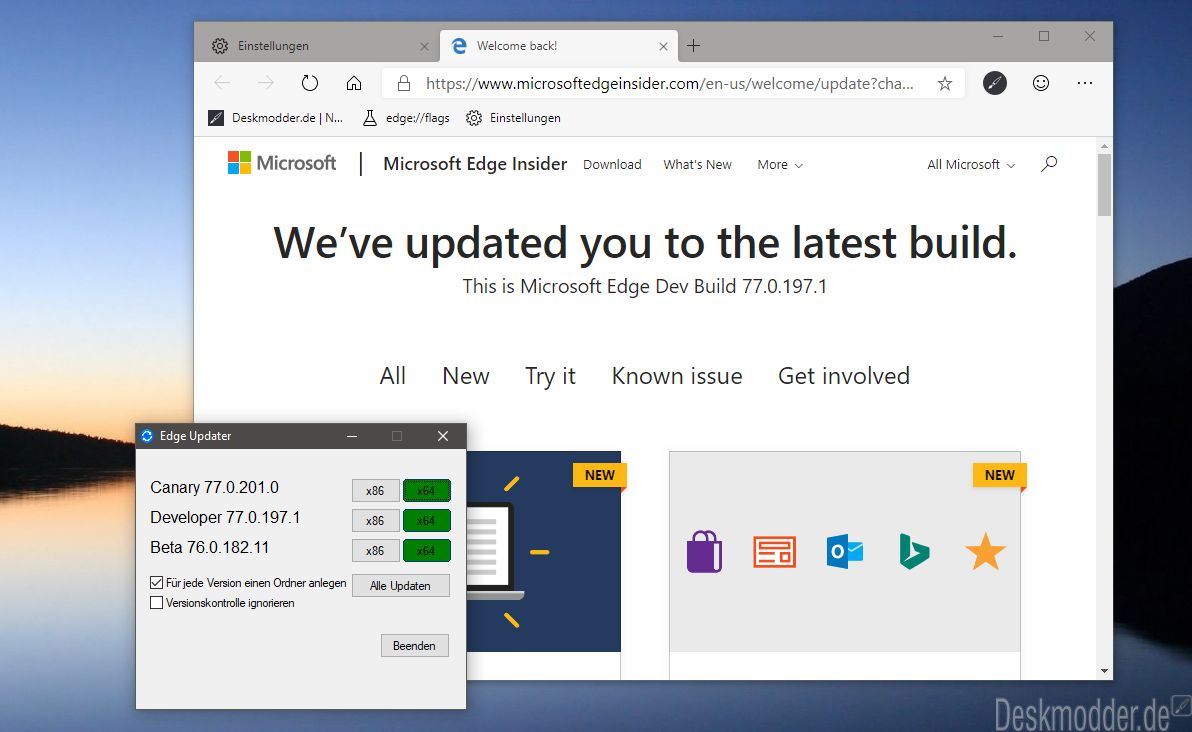Click green x64 button for Canary
The image size is (1192, 732).
coord(426,490)
